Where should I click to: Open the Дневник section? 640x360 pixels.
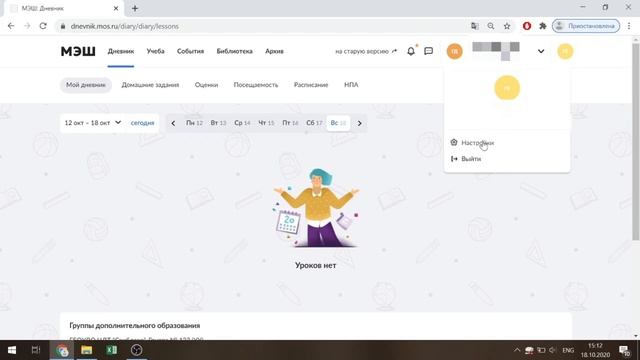point(121,51)
